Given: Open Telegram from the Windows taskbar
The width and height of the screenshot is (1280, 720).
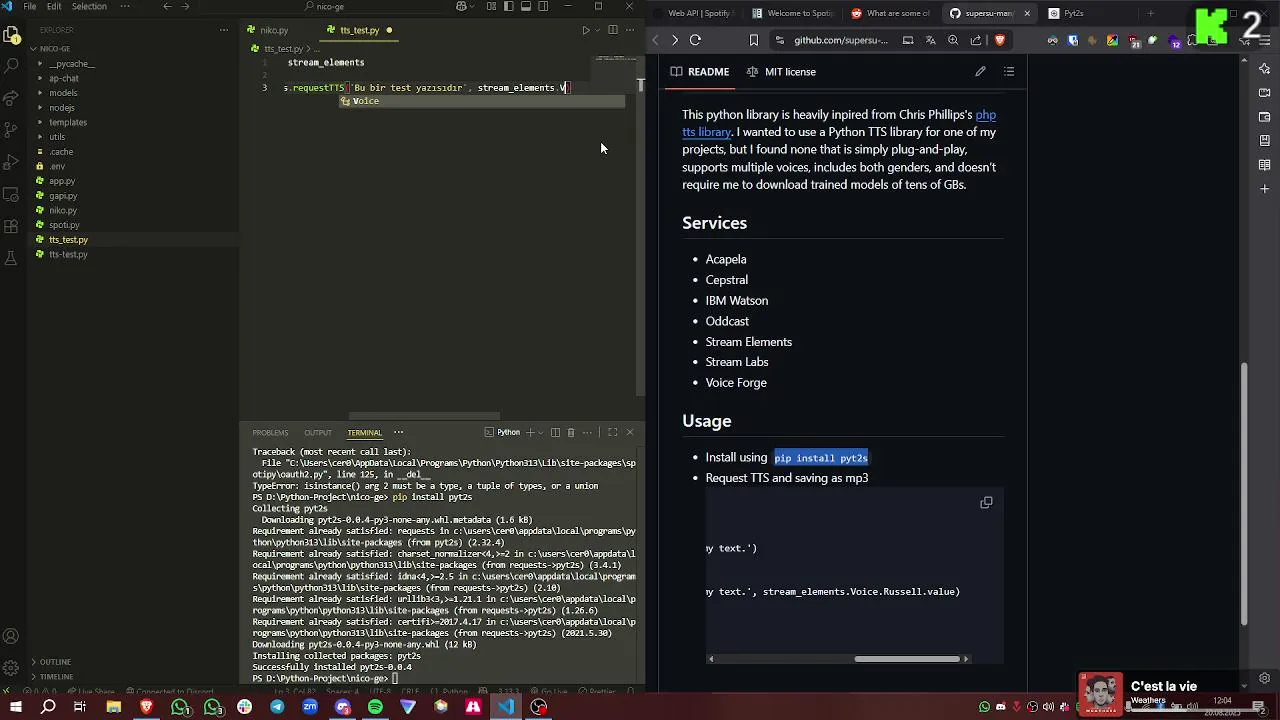Looking at the screenshot, I should 277,707.
